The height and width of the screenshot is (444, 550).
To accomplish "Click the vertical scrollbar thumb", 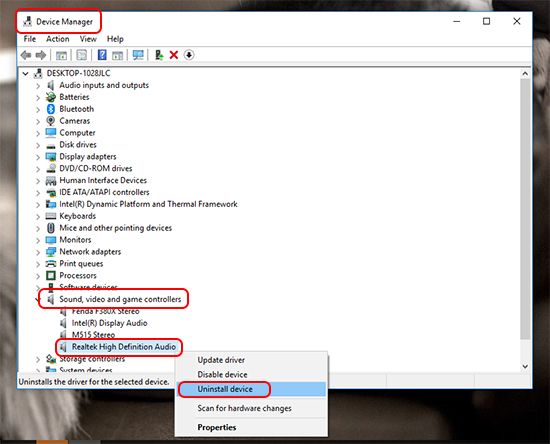I will [525, 209].
